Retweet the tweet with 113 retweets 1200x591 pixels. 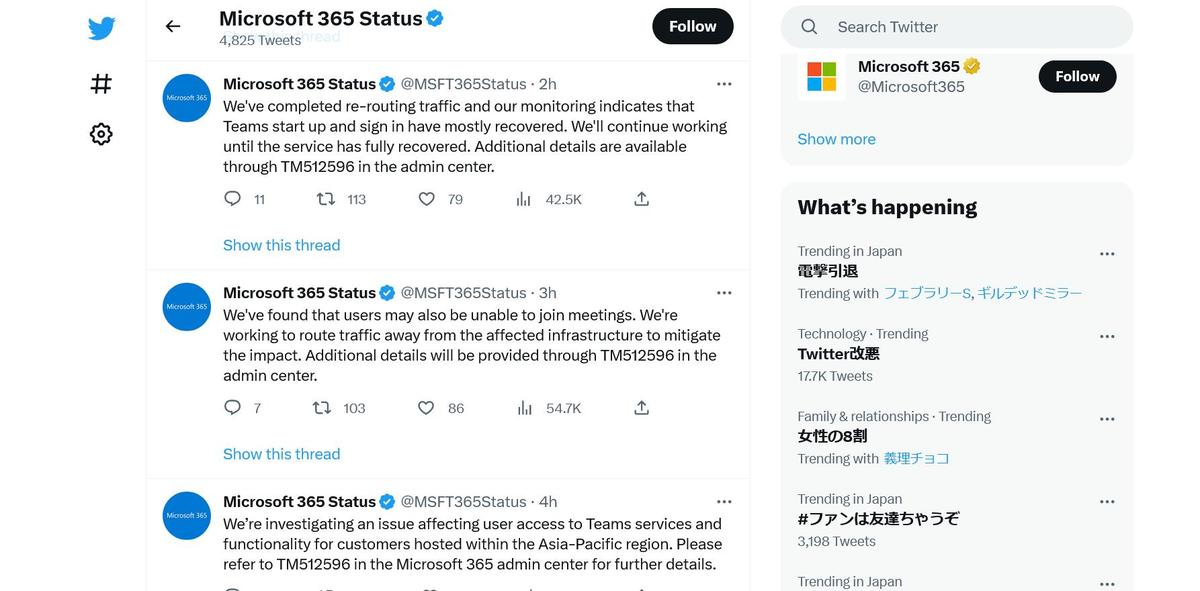[x=326, y=199]
